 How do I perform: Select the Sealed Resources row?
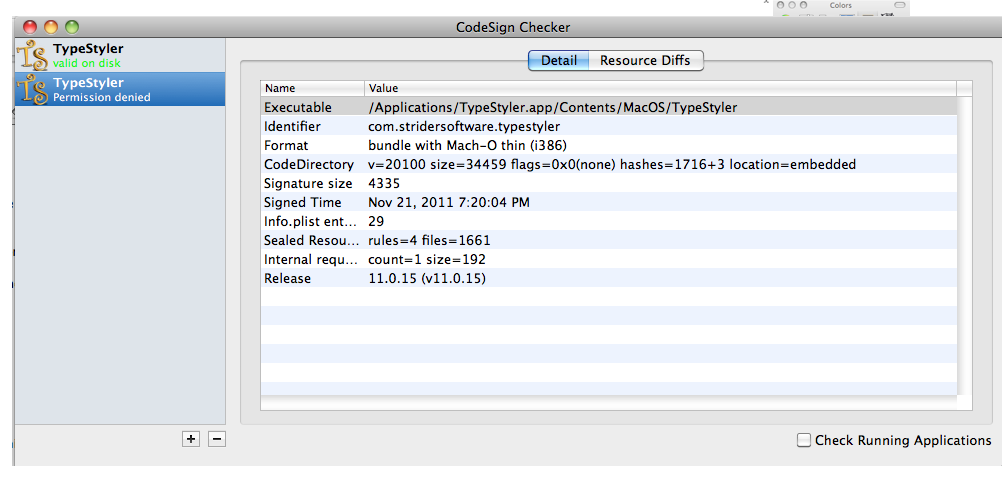pyautogui.click(x=608, y=241)
